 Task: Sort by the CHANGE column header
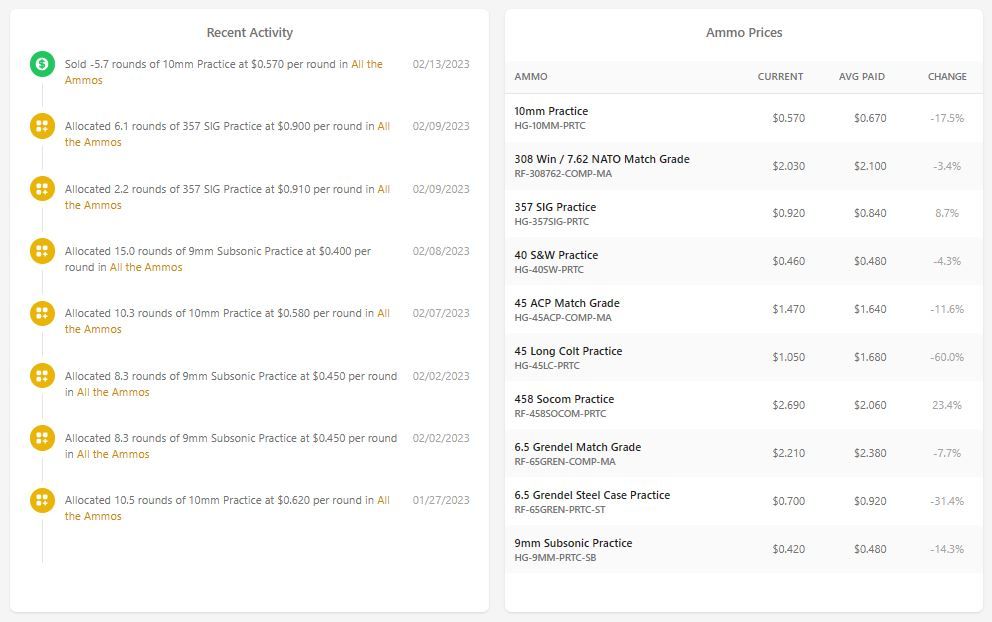coord(947,77)
